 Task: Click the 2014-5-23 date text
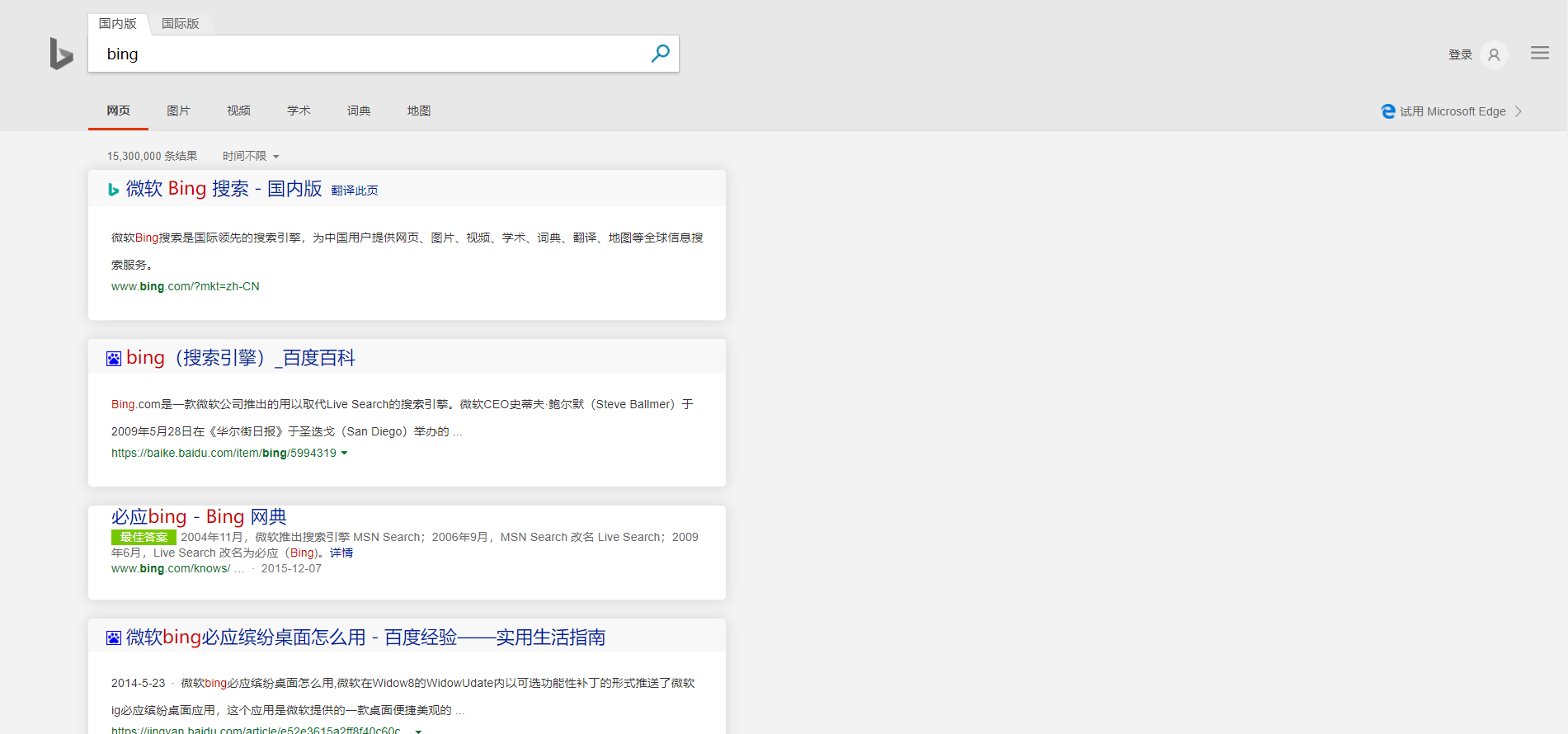click(138, 683)
